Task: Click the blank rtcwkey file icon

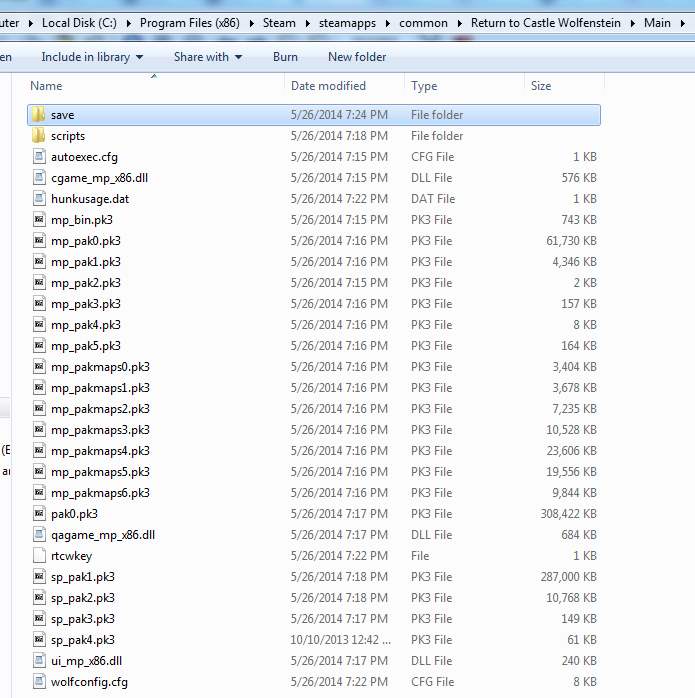Action: tap(39, 556)
